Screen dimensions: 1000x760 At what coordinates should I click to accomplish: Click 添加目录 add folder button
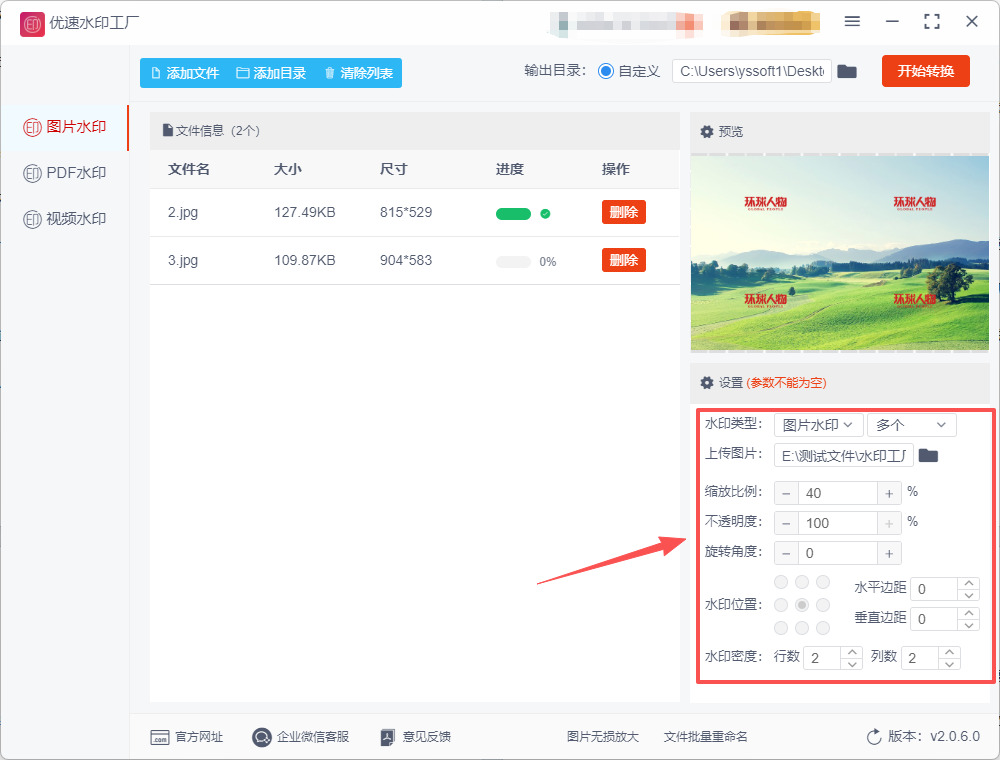(x=271, y=73)
